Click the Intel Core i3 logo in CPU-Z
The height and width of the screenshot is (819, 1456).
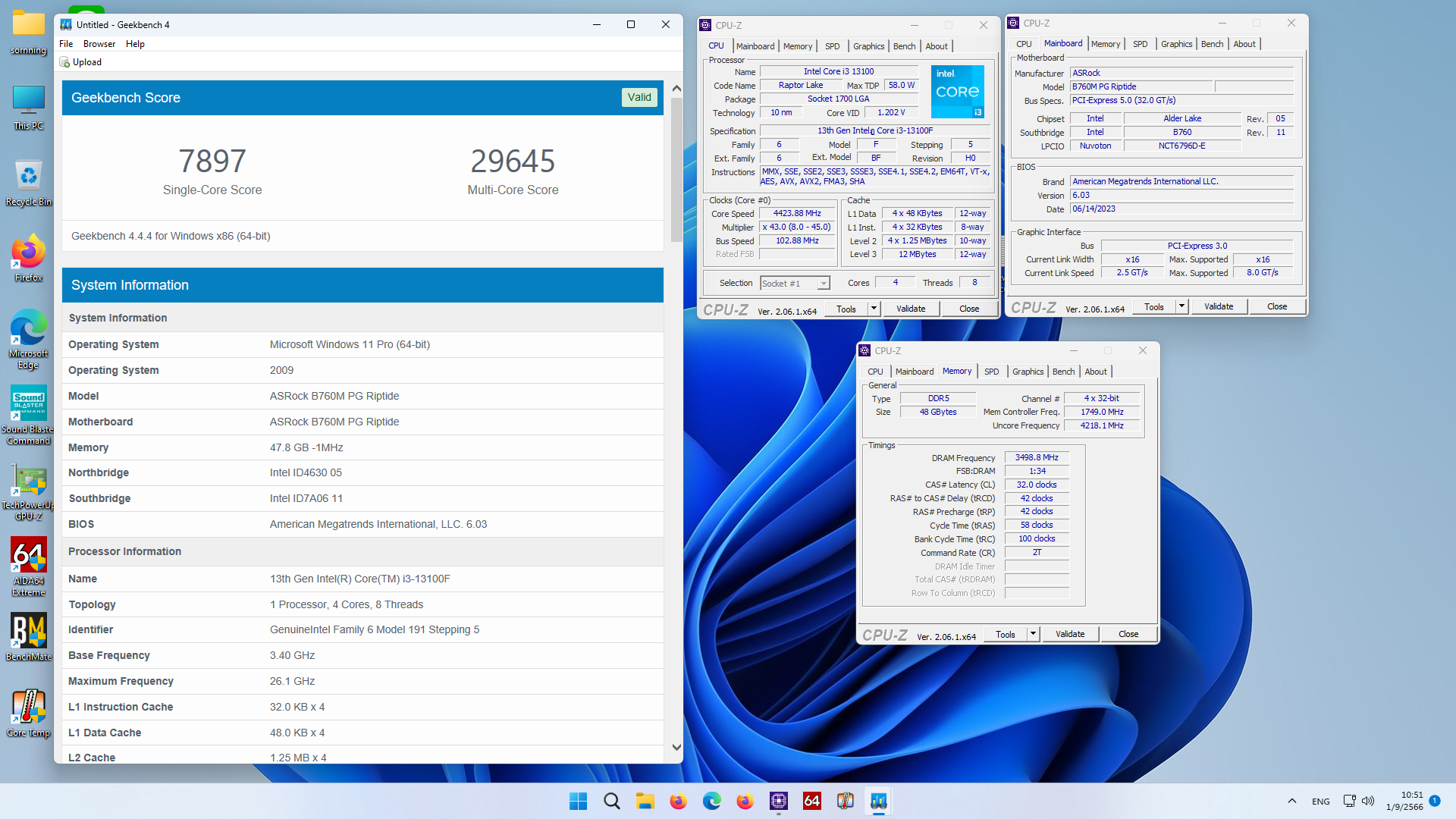pyautogui.click(x=957, y=91)
